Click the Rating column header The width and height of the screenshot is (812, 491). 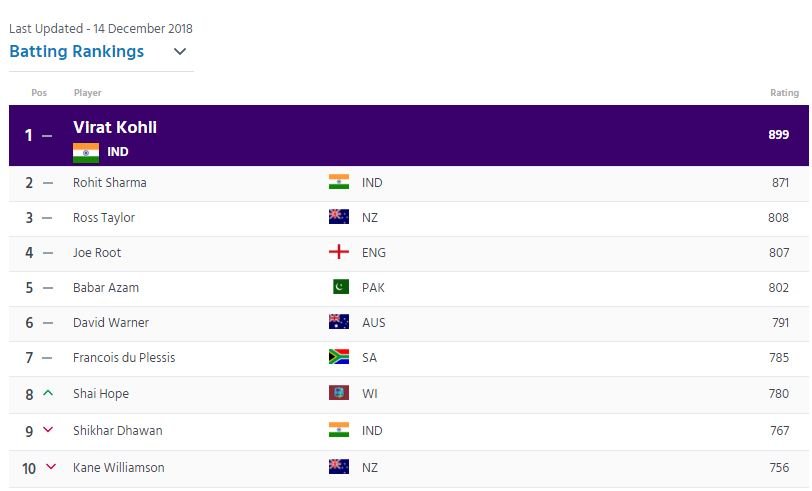tap(785, 93)
